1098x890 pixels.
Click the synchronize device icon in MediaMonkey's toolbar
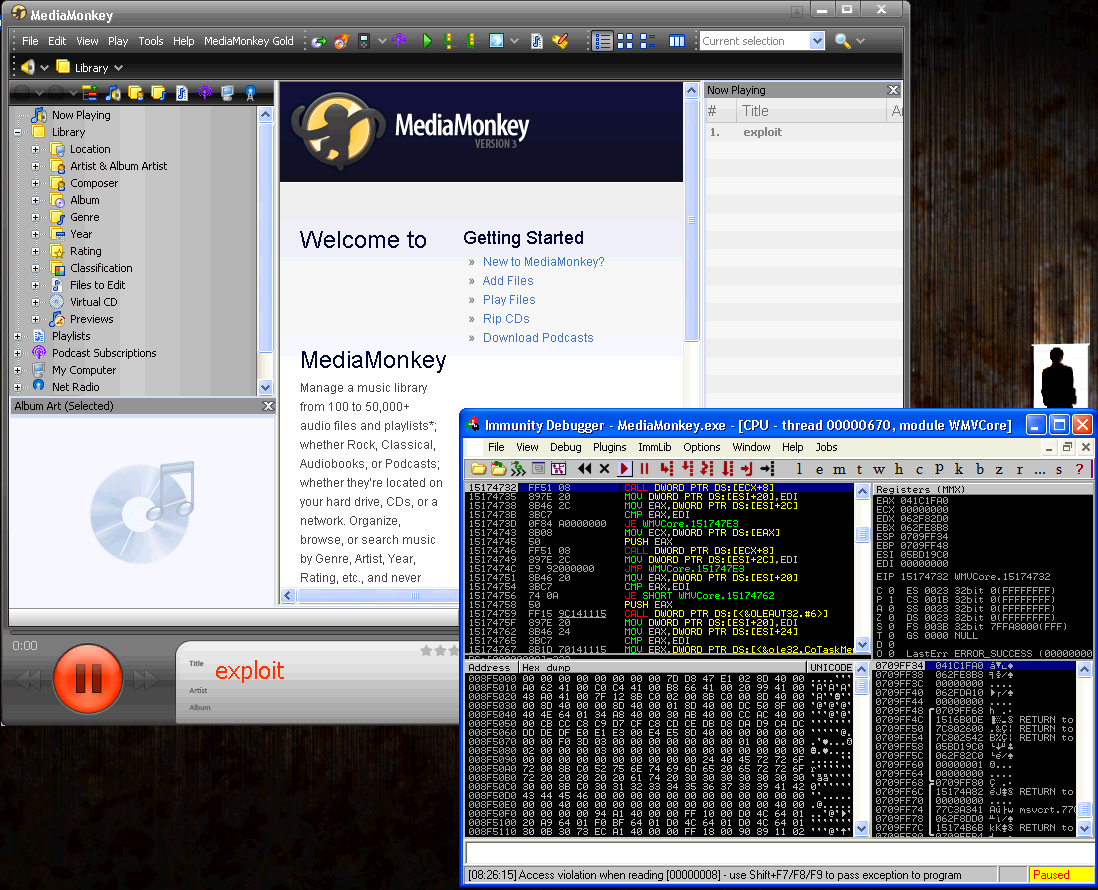[x=364, y=41]
